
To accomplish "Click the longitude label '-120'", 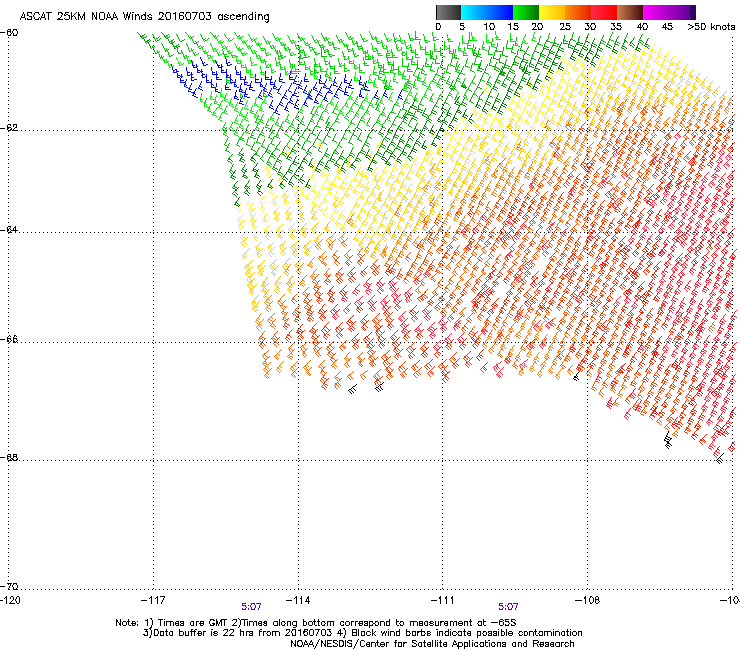I will tap(10, 600).
